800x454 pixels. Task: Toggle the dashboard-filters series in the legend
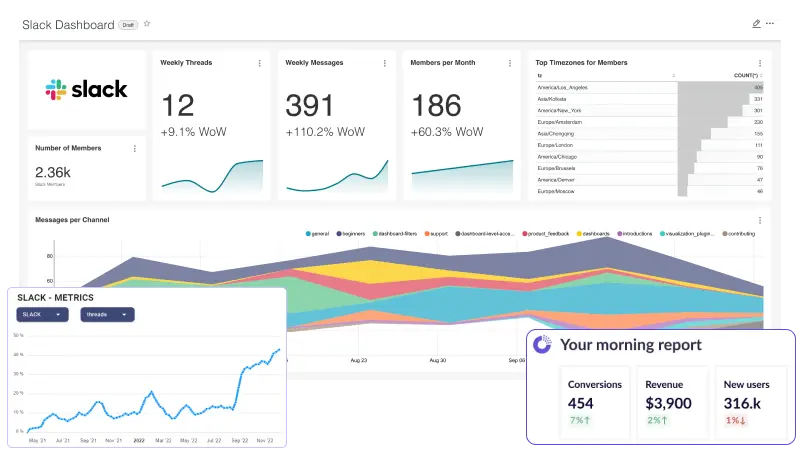395,234
